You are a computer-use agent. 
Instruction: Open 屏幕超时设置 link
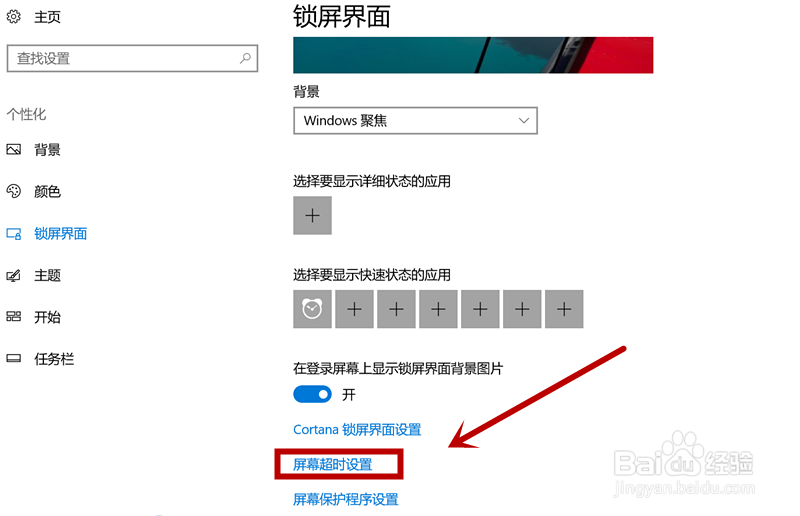[333, 464]
